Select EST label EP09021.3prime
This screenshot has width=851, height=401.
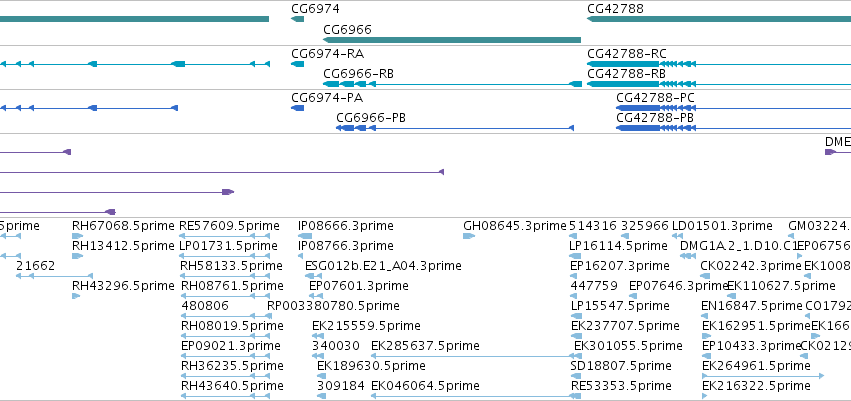(x=231, y=346)
